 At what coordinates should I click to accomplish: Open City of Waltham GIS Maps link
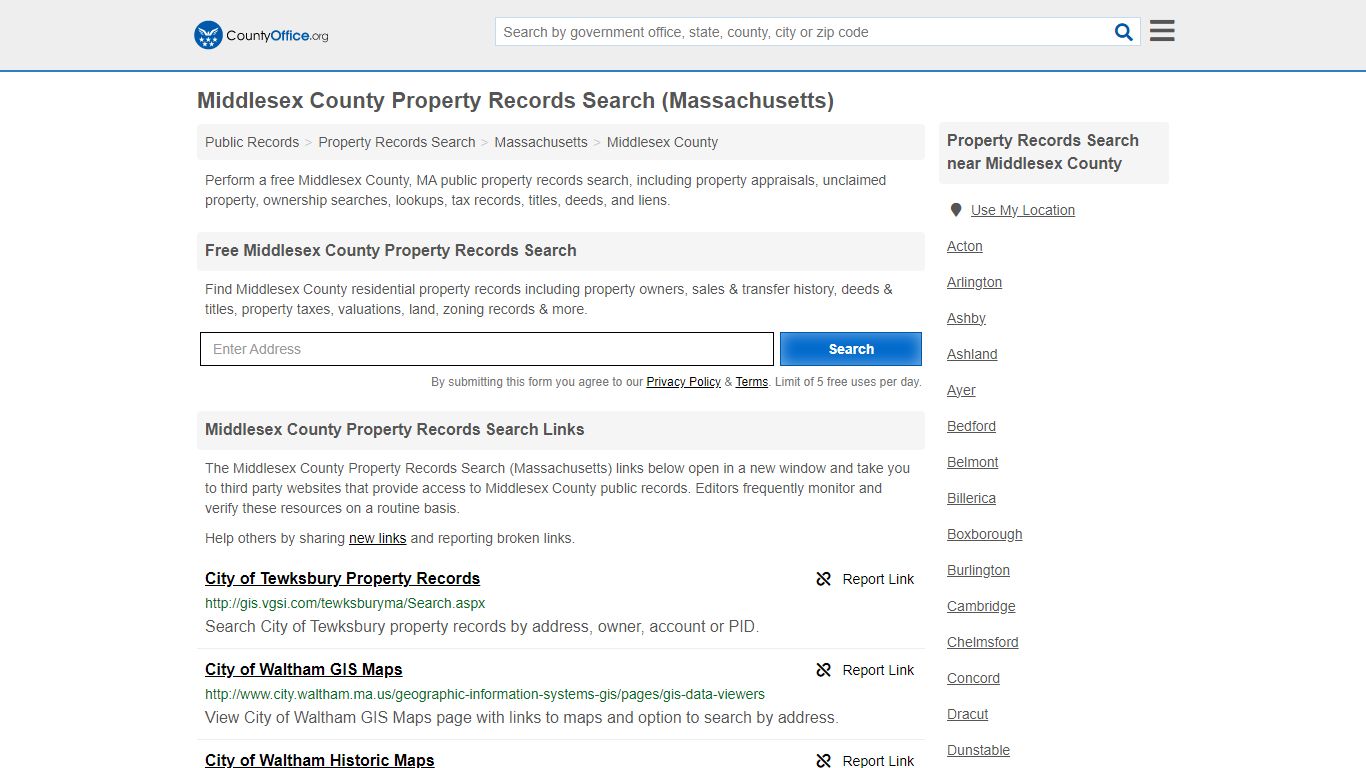click(x=303, y=669)
